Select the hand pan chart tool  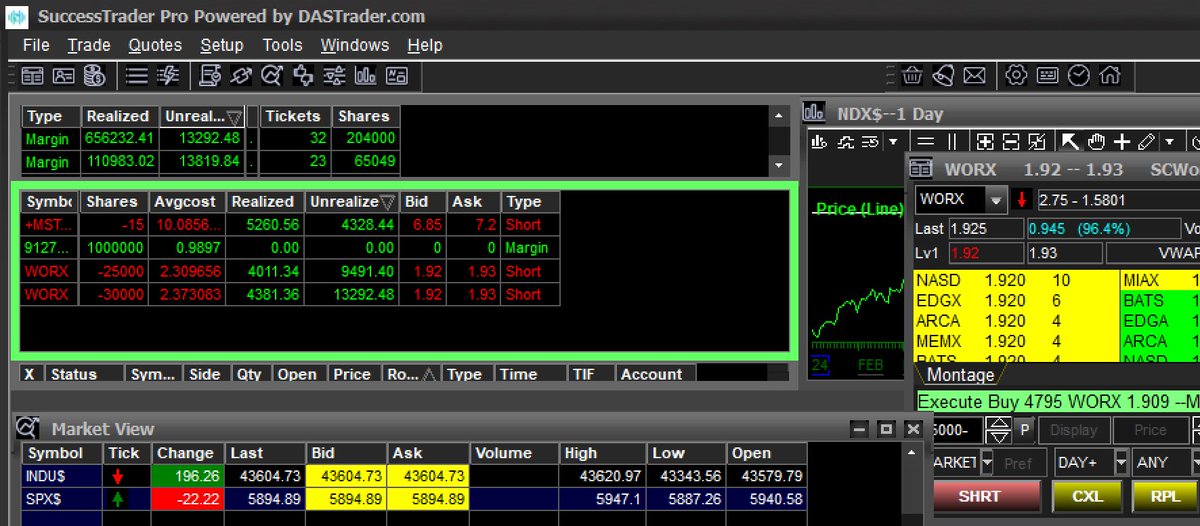pos(1097,142)
